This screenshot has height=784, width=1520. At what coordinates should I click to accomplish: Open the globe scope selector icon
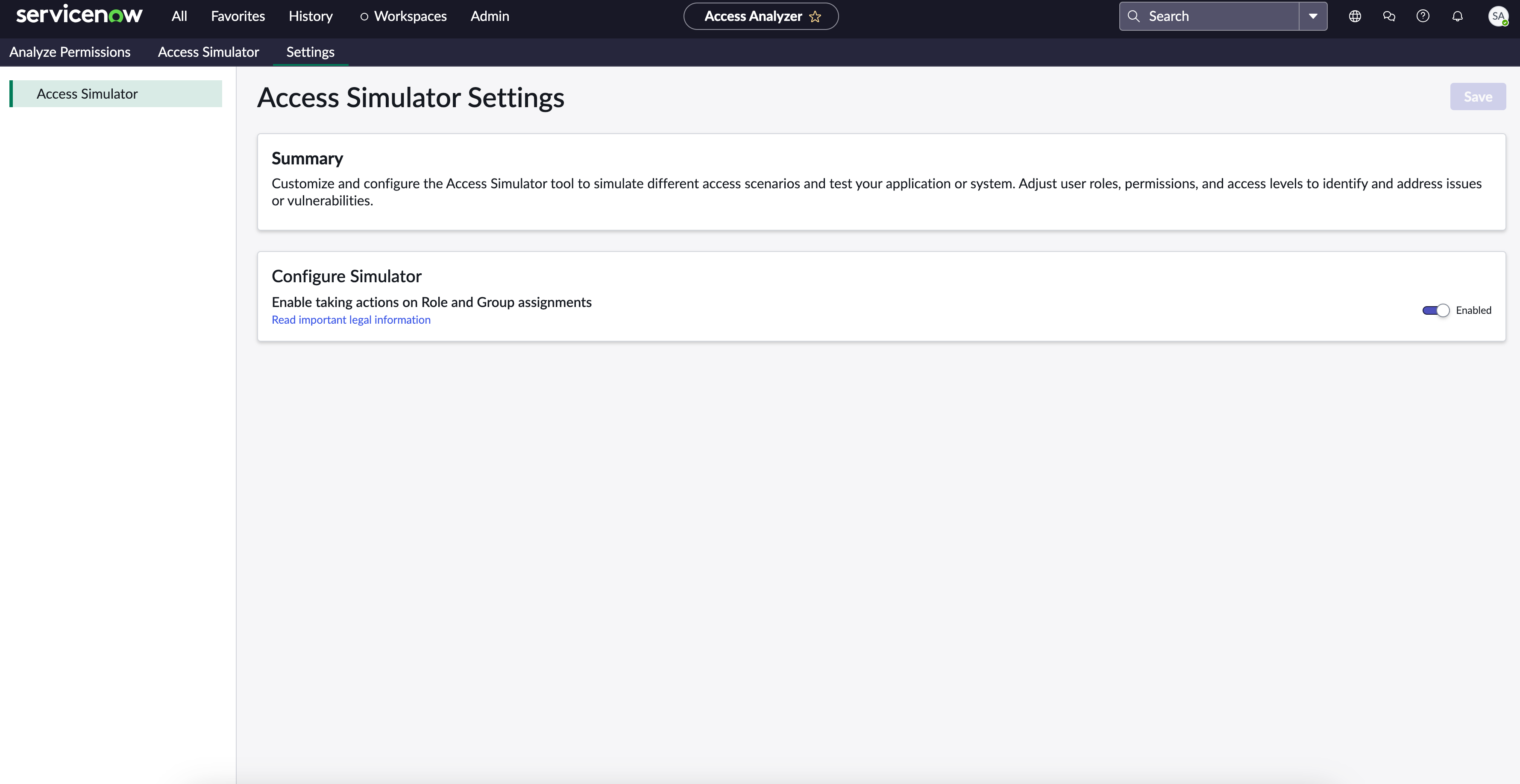click(1355, 16)
